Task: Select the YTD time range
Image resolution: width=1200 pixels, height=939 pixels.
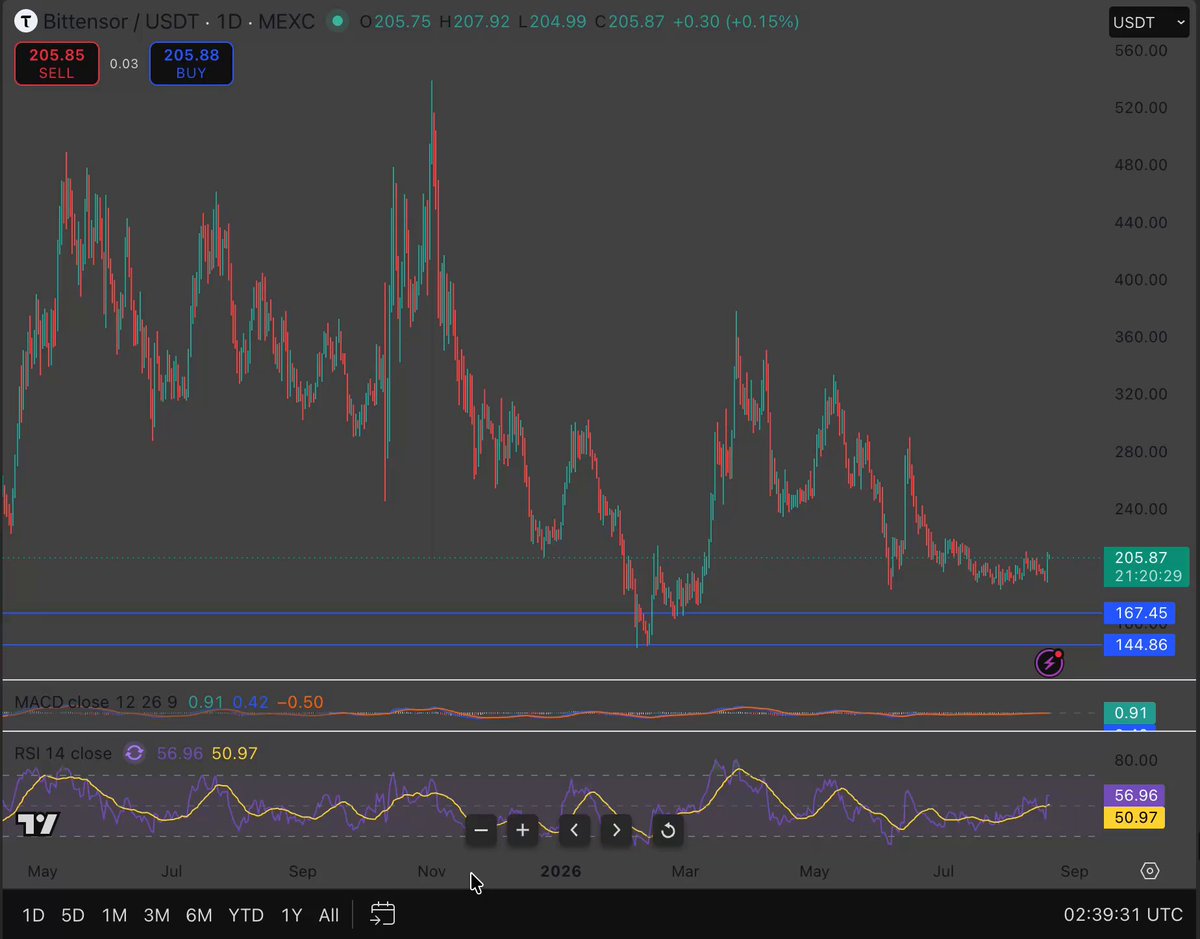Action: 246,915
